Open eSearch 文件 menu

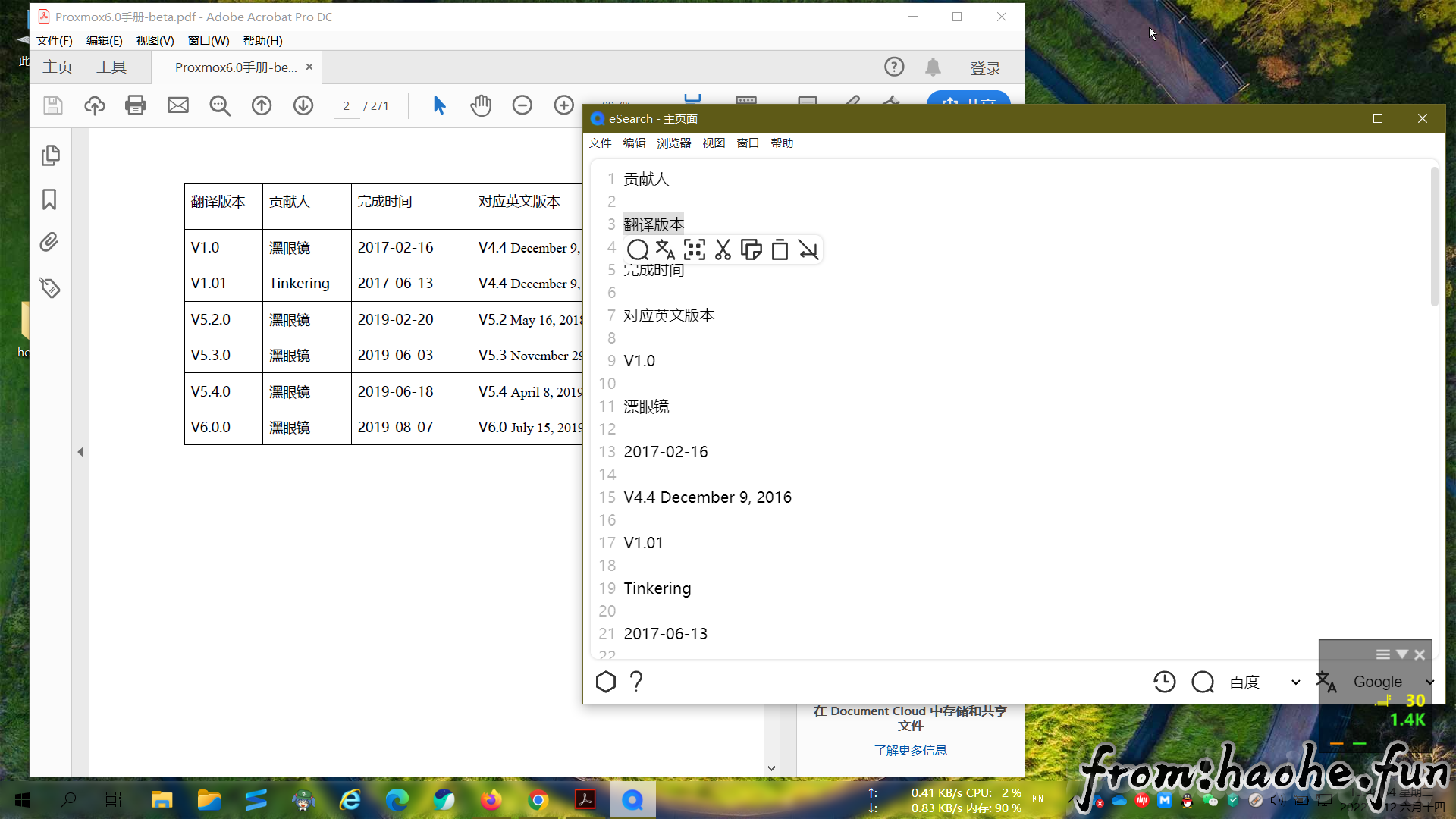[600, 143]
